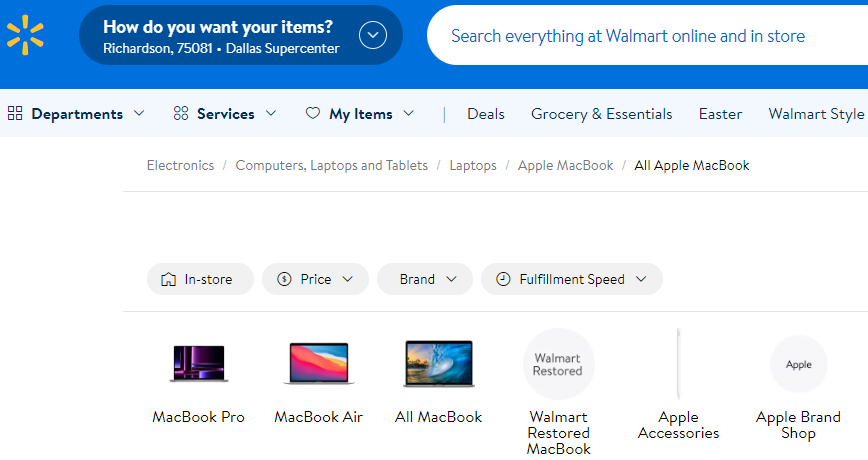Click the Electronics breadcrumb link

pyautogui.click(x=180, y=165)
